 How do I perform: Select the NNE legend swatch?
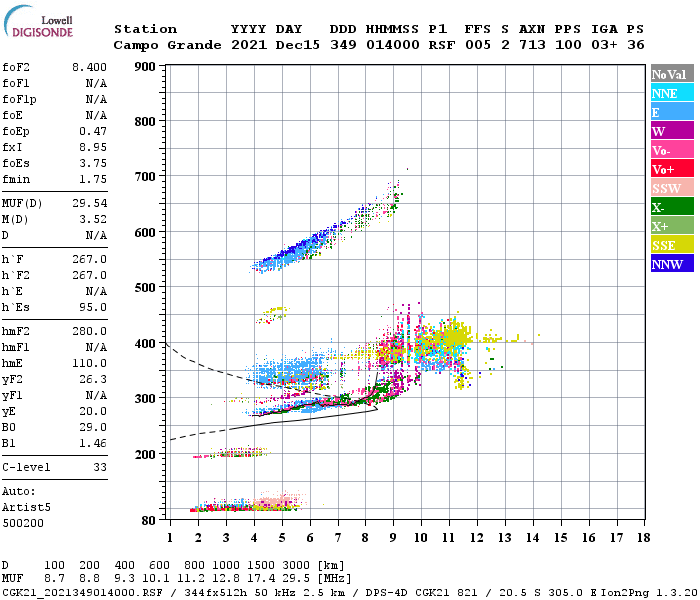pyautogui.click(x=672, y=93)
